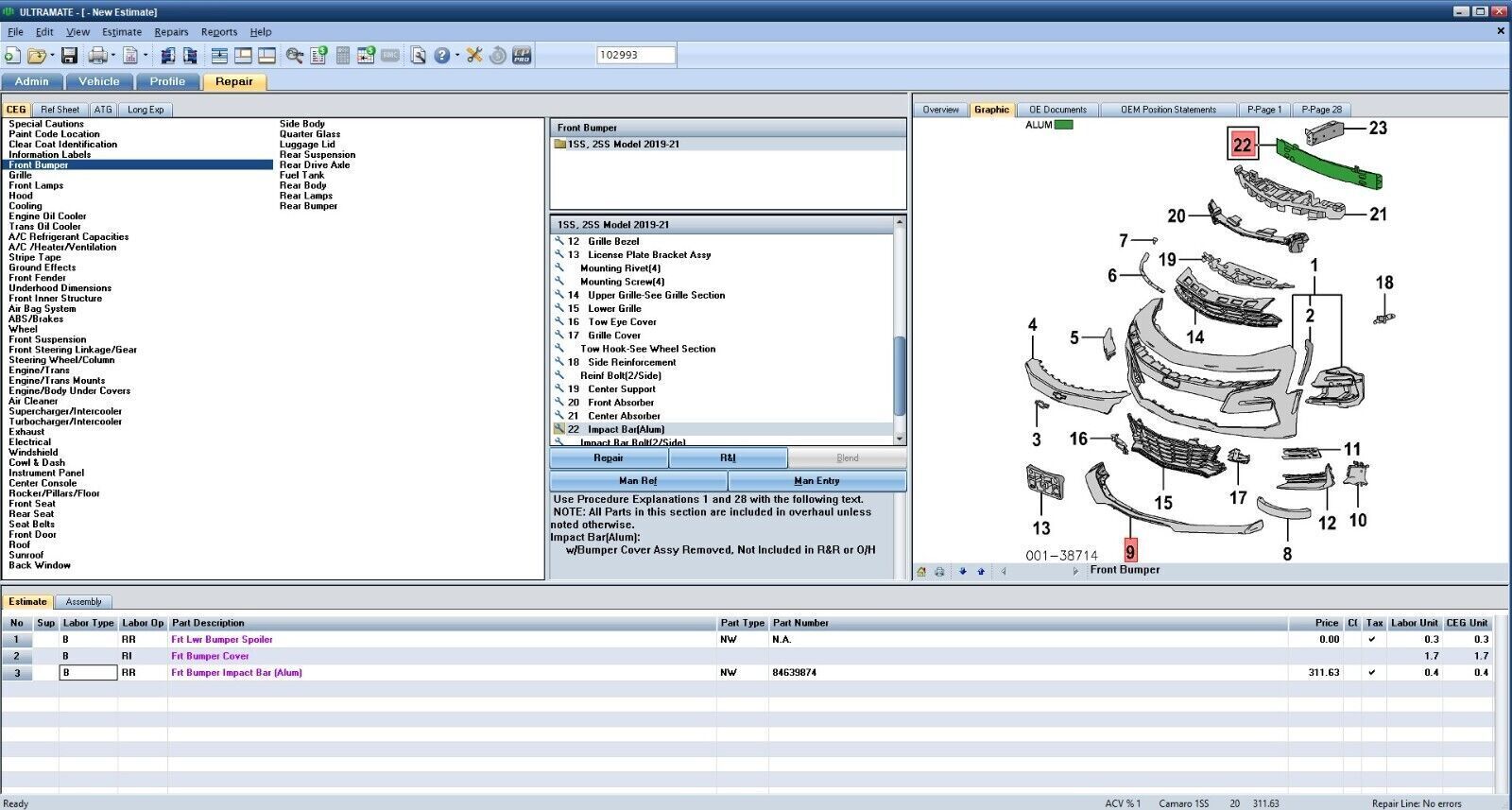
Task: Open the Reports menu
Action: click(219, 31)
